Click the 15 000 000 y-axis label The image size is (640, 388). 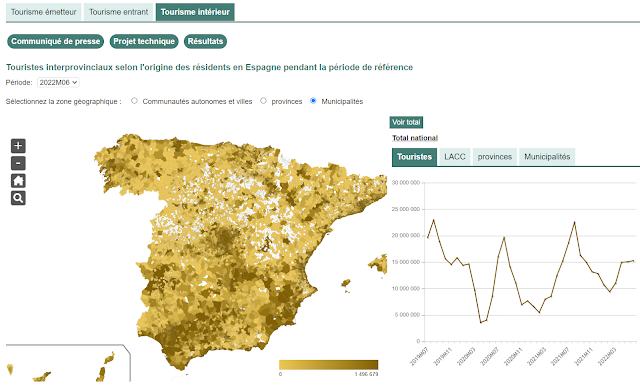pyautogui.click(x=406, y=262)
